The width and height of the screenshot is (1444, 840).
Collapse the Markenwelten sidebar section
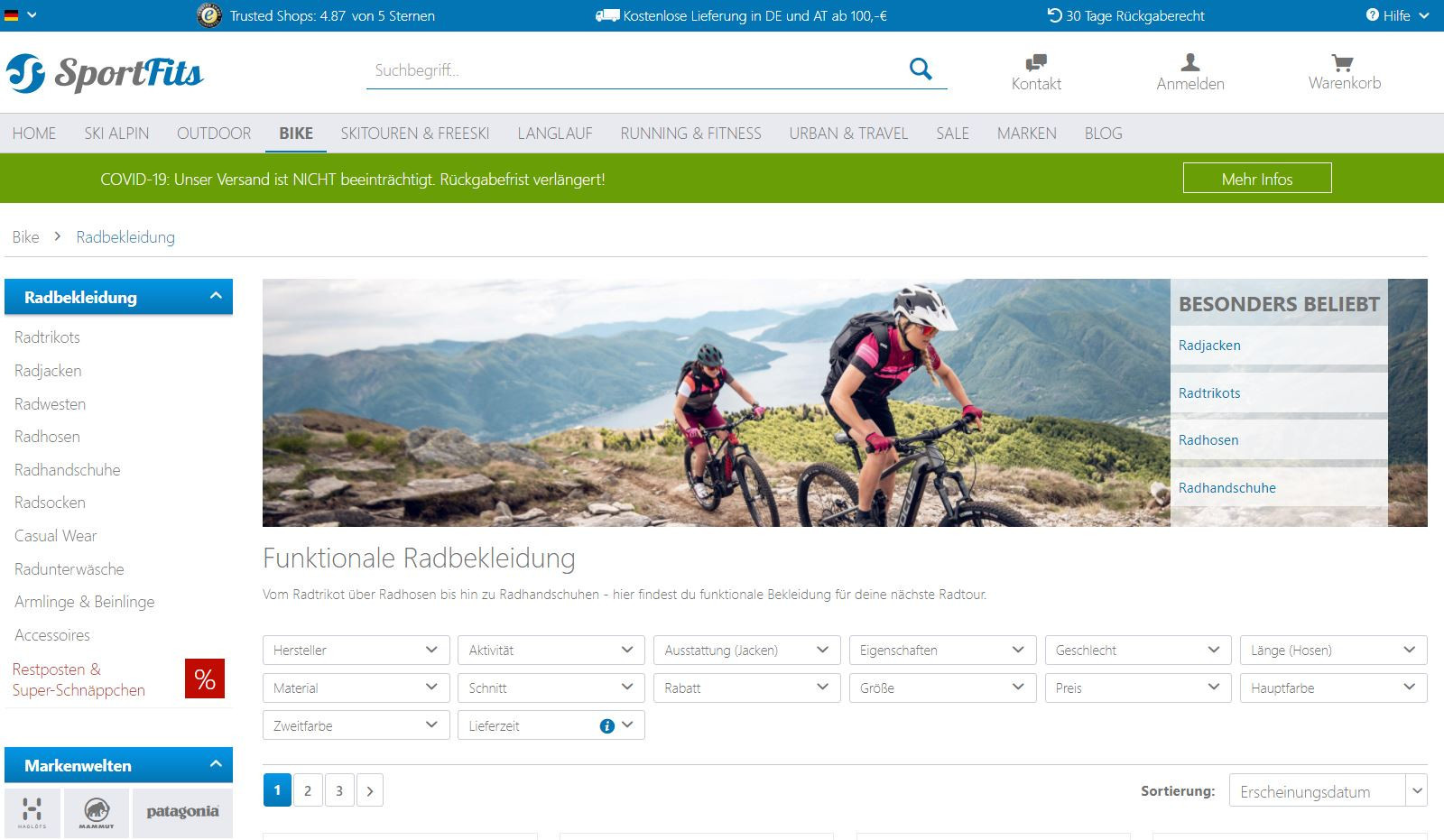click(216, 764)
